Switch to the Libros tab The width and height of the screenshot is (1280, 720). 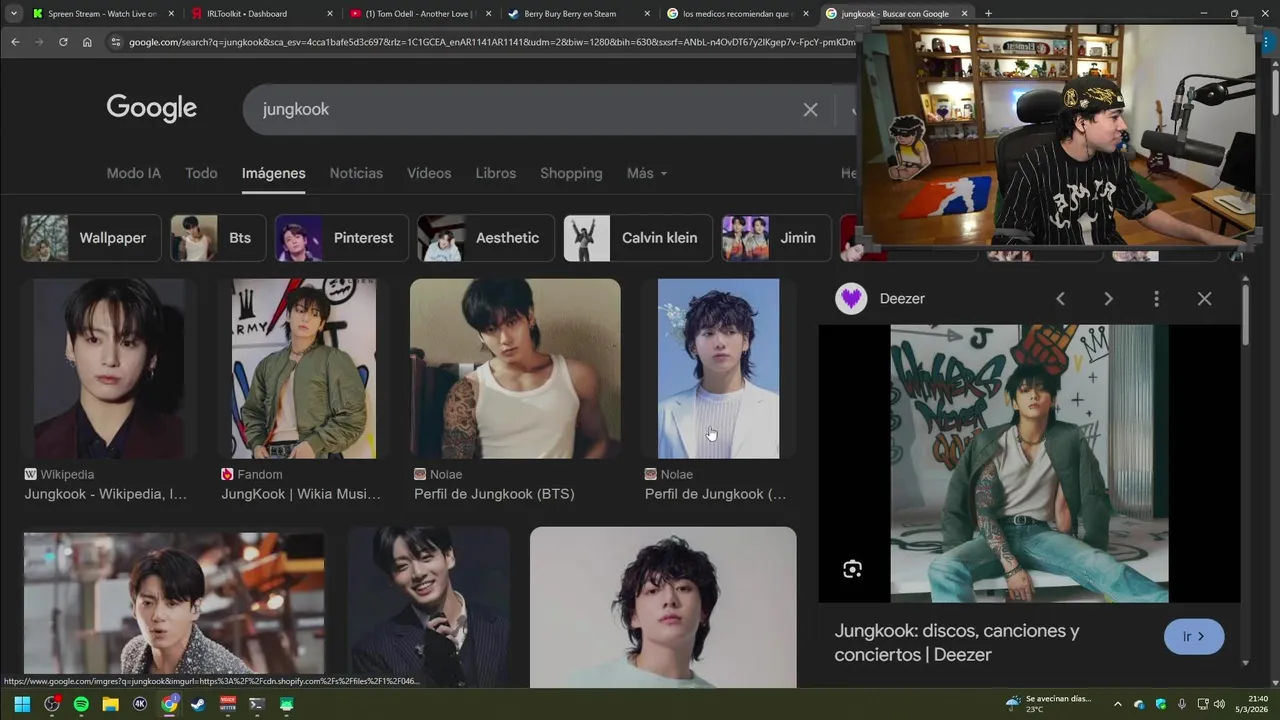(x=496, y=173)
